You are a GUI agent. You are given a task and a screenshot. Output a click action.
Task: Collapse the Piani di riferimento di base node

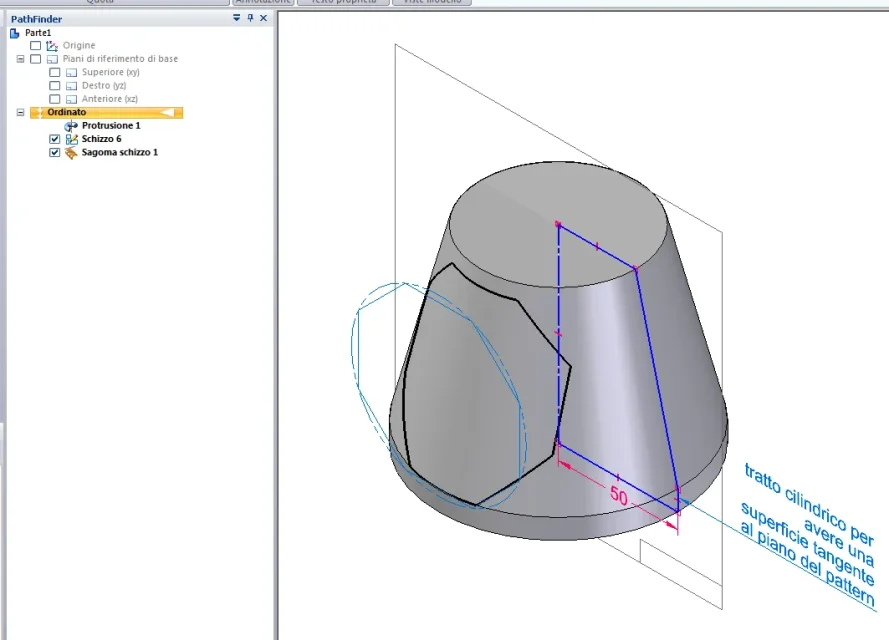[x=20, y=59]
